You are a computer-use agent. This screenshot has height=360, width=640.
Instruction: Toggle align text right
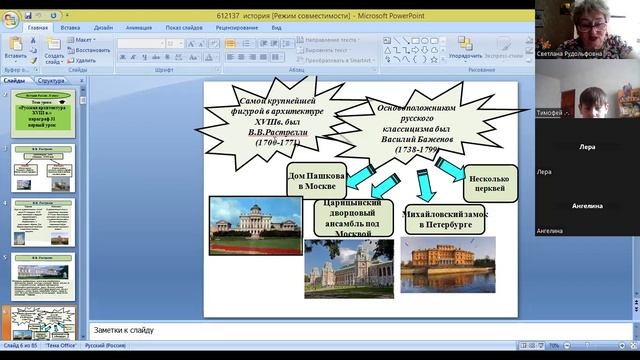253,57
